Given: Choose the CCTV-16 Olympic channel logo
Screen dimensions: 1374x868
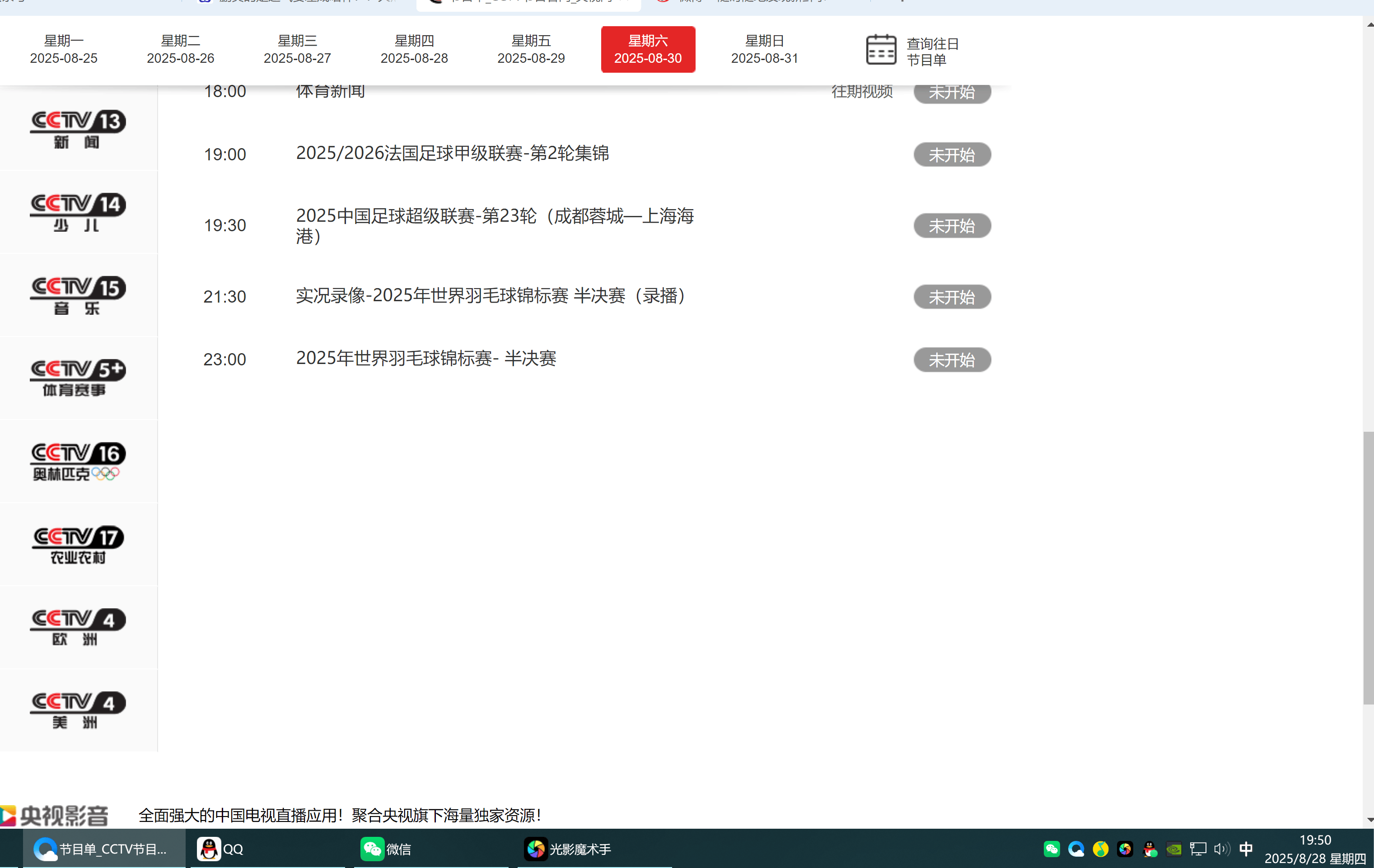Looking at the screenshot, I should (x=78, y=461).
